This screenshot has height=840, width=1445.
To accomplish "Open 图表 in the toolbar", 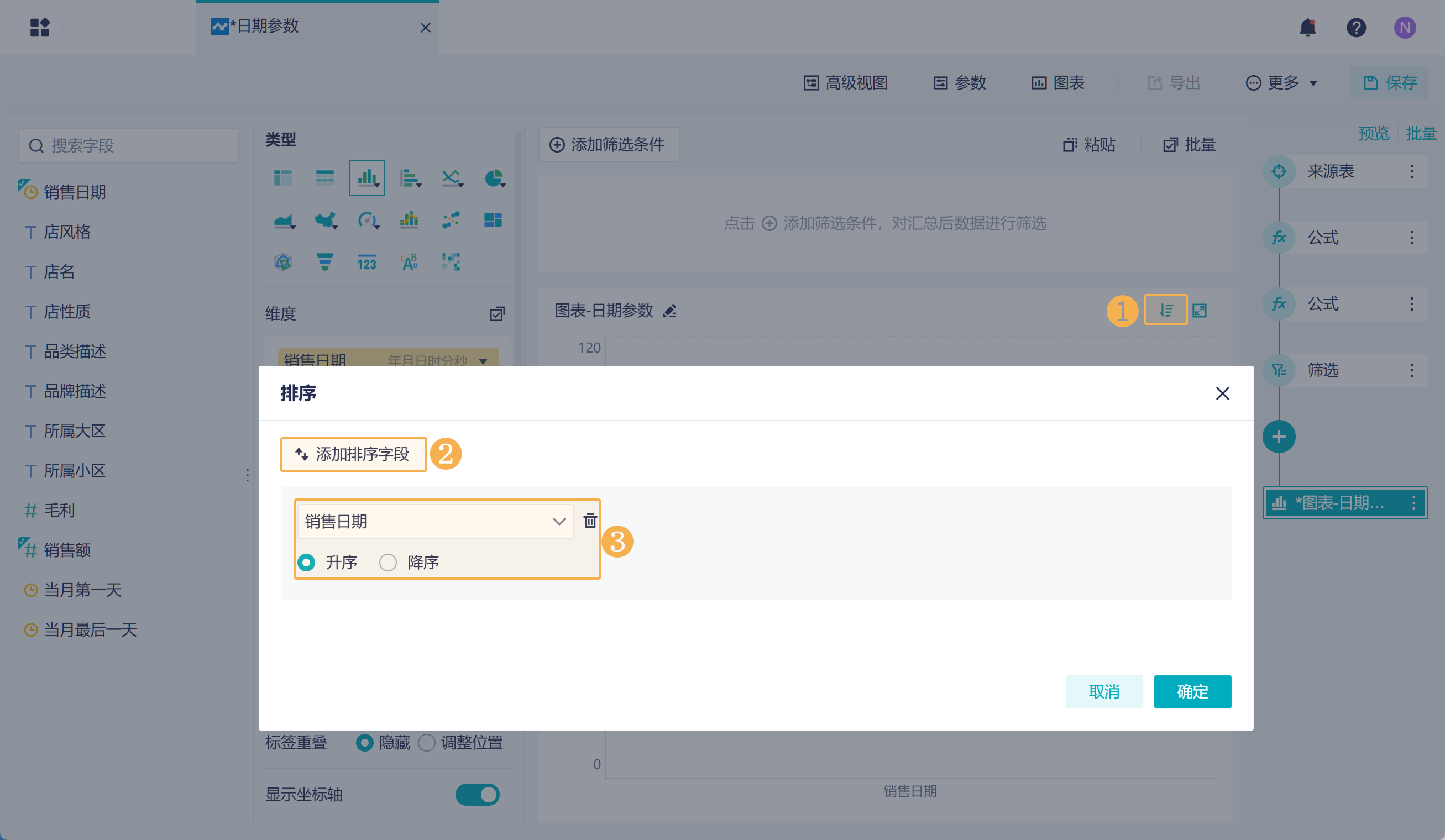I will [1058, 82].
